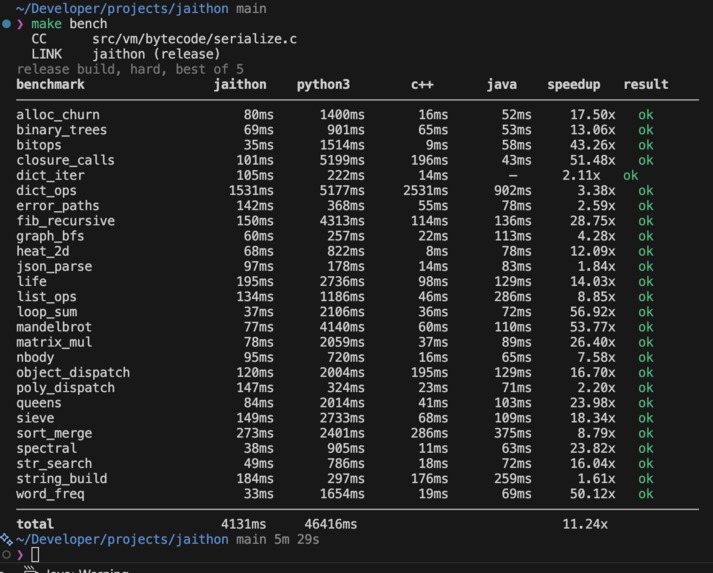This screenshot has width=713, height=573.
Task: Click the 'c++' column header
Action: tap(422, 85)
